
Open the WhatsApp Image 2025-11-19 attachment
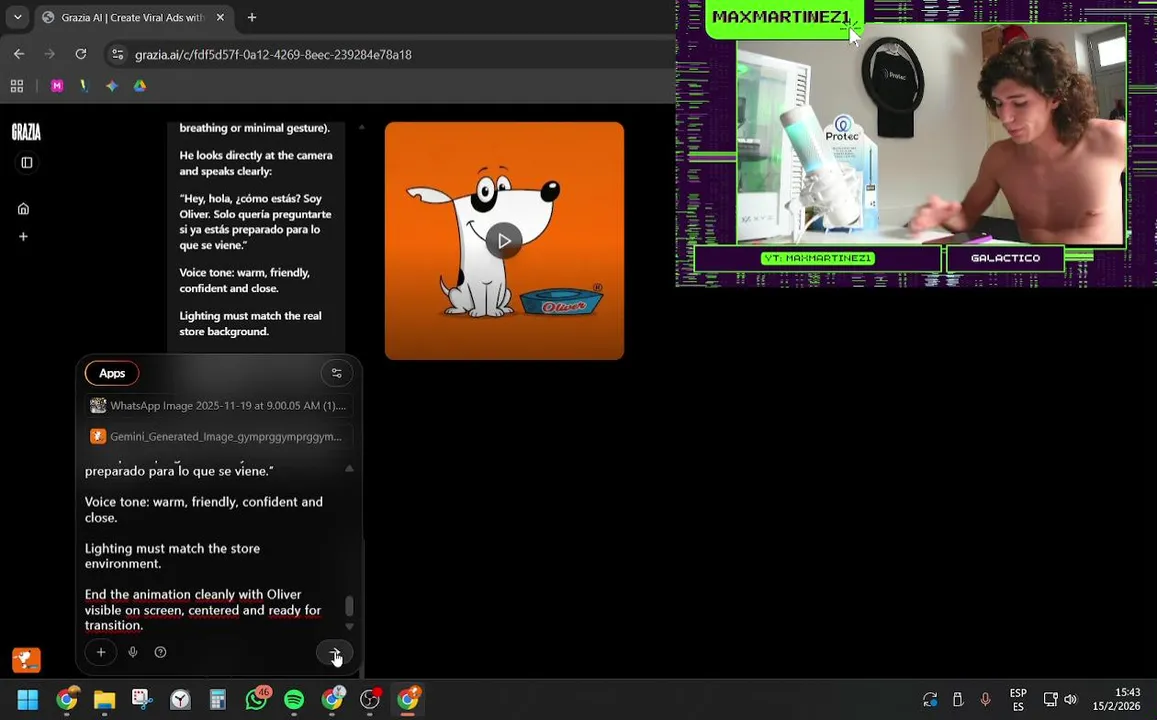point(218,406)
